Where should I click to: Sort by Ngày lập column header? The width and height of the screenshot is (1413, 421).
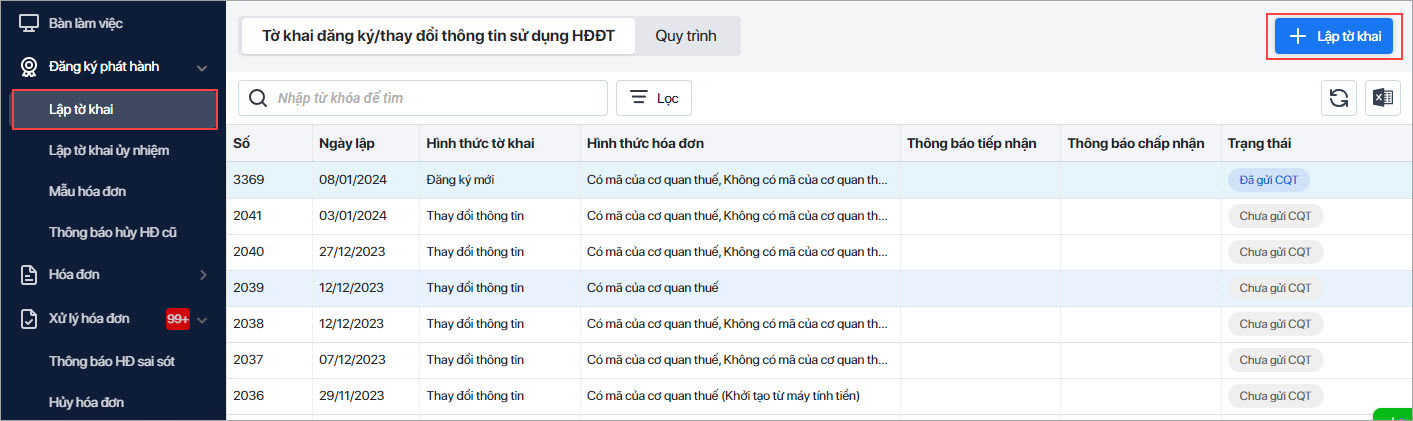point(347,143)
